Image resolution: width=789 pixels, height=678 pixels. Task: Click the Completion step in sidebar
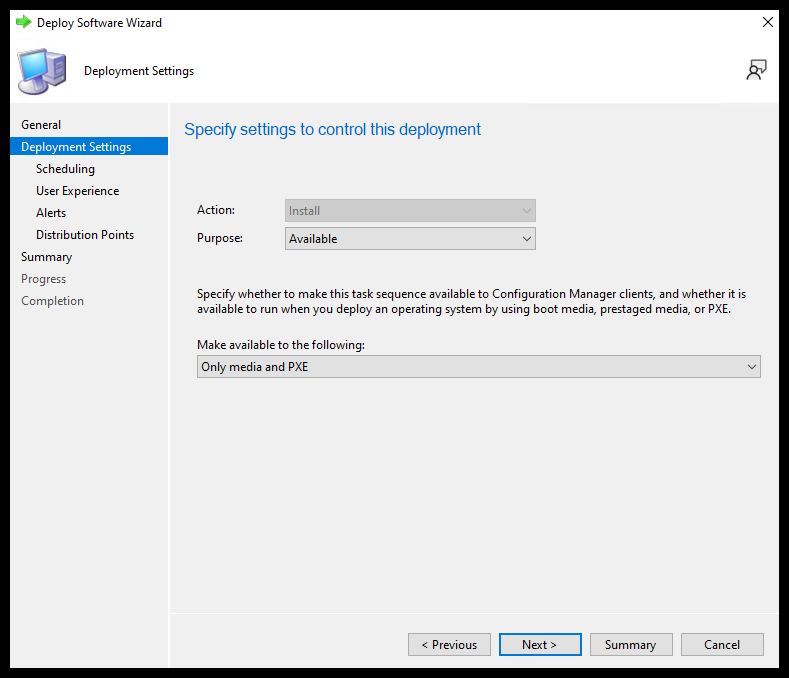(52, 301)
